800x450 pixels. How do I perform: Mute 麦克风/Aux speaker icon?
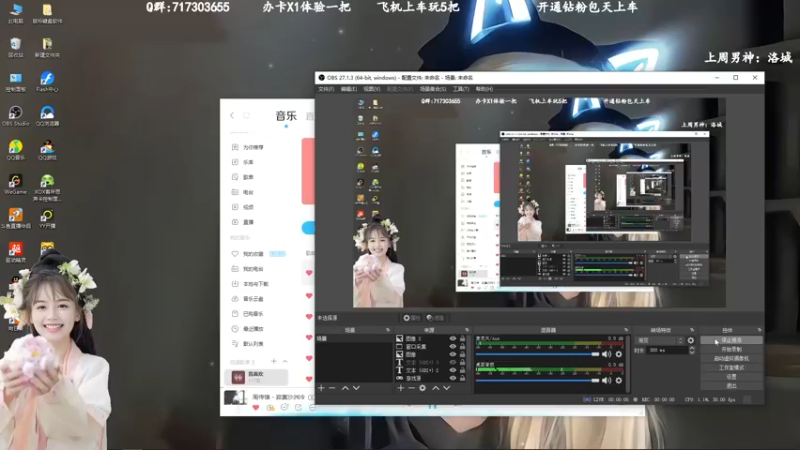(606, 354)
